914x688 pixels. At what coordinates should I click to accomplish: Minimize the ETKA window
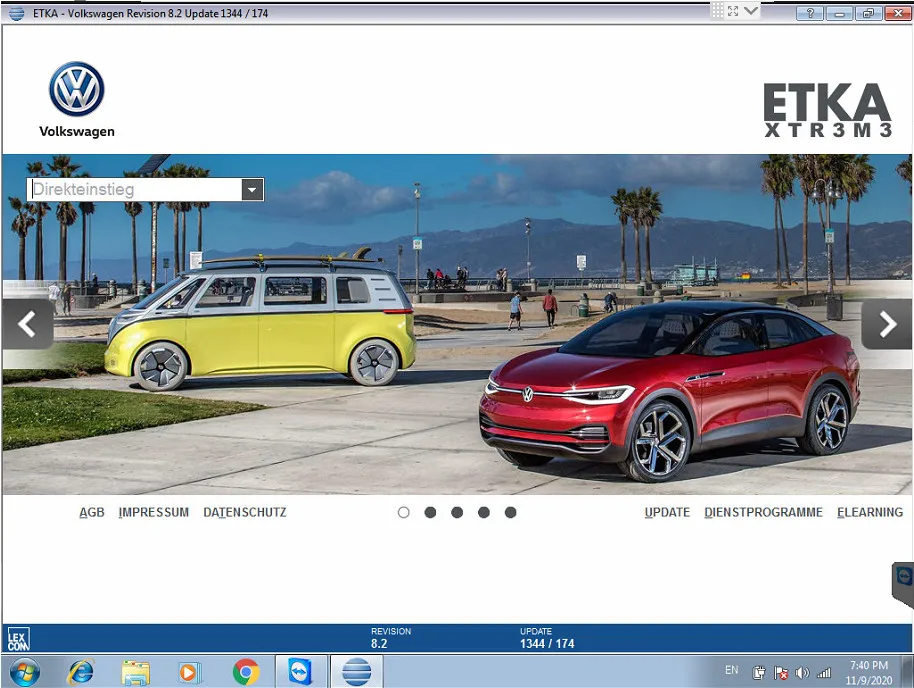tap(839, 13)
